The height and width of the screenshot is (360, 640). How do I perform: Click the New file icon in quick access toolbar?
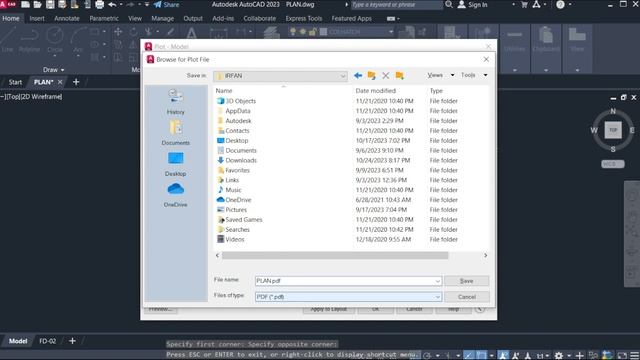pyautogui.click(x=25, y=4)
